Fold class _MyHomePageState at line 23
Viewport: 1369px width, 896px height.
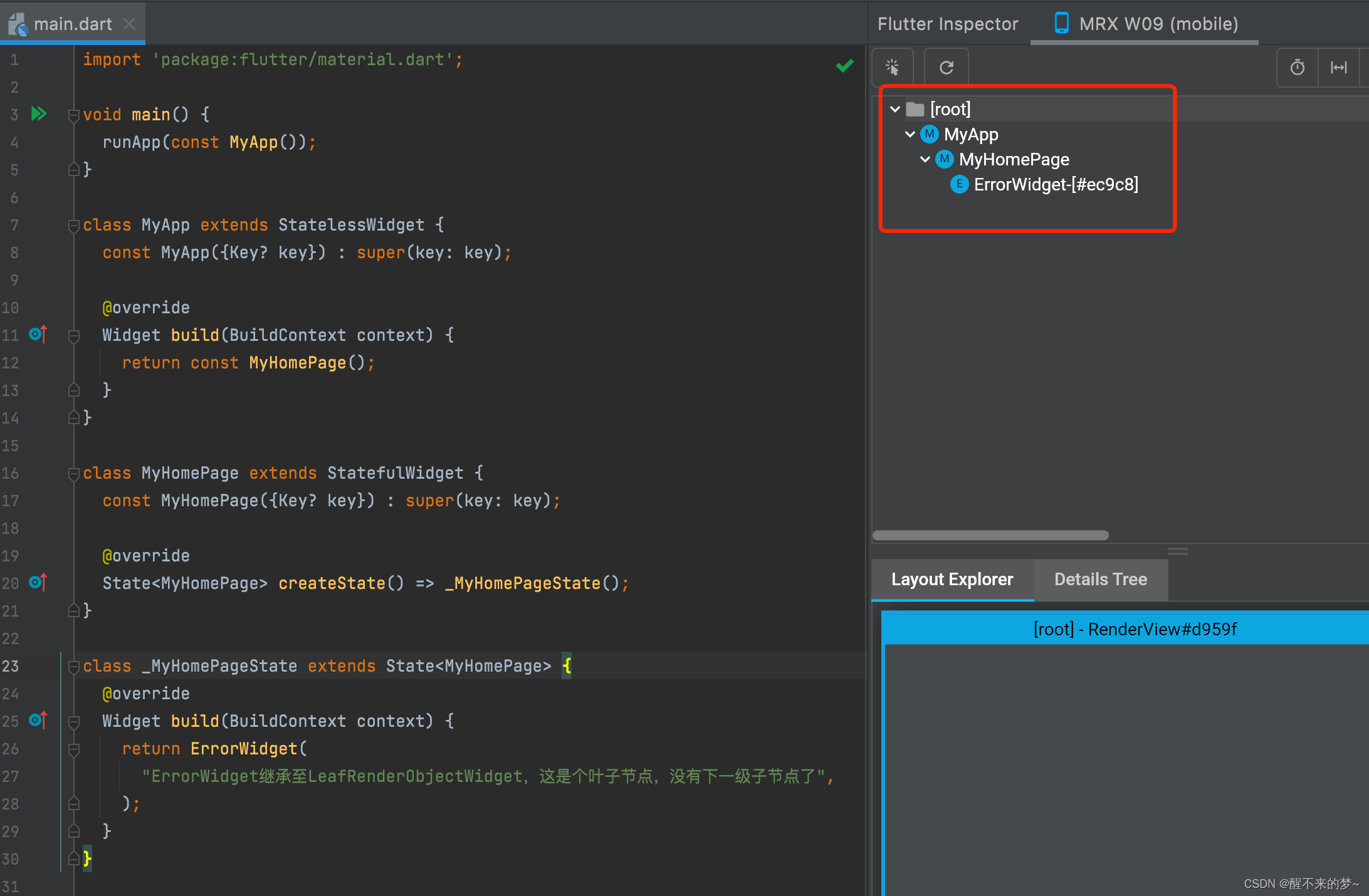click(x=74, y=666)
